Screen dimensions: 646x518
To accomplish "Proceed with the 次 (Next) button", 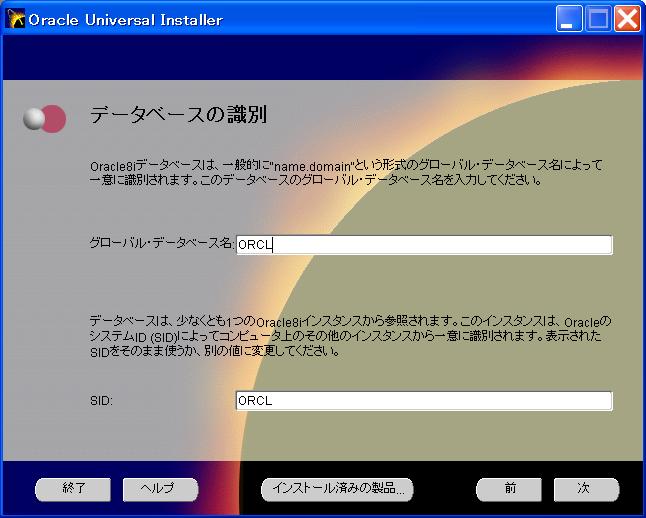I will (586, 489).
